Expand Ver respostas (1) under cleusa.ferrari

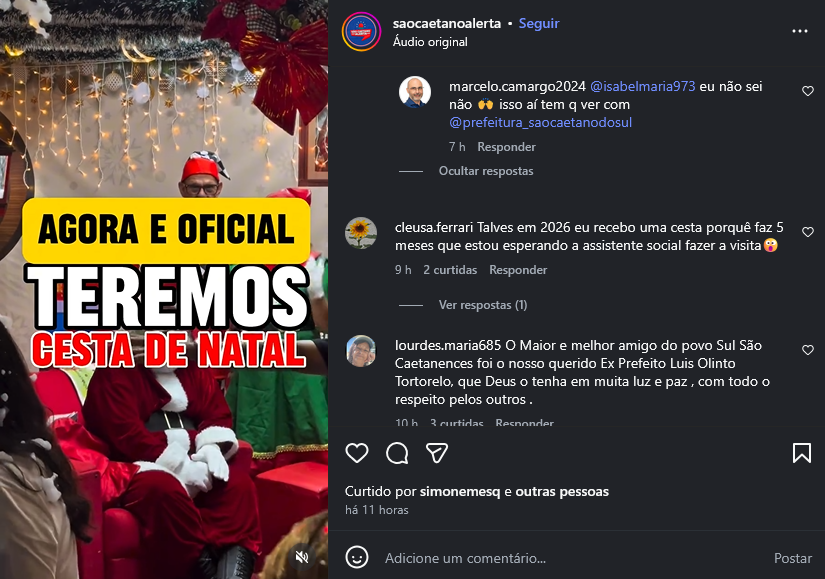[x=483, y=305]
